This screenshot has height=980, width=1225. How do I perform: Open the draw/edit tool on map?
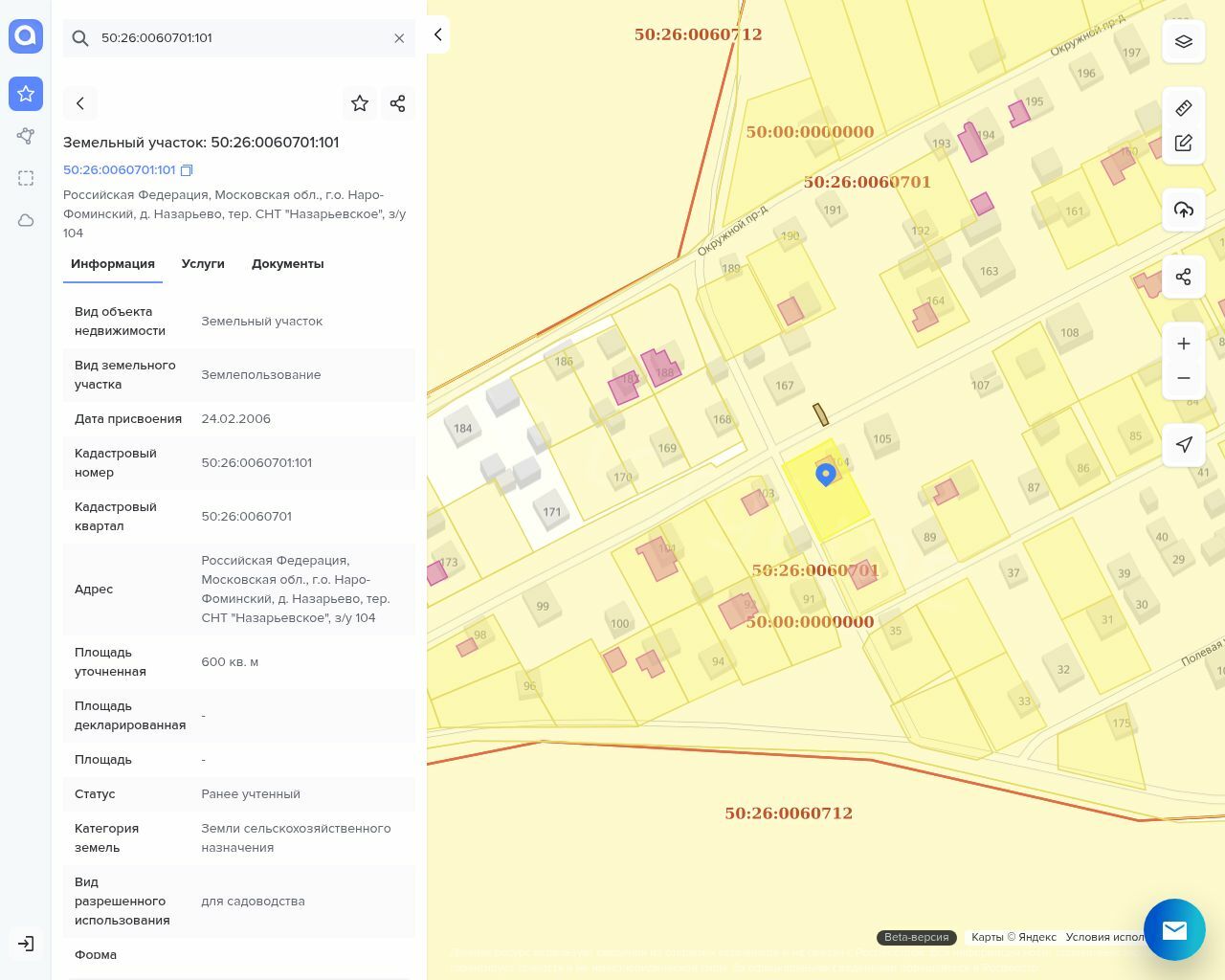coord(1184,143)
